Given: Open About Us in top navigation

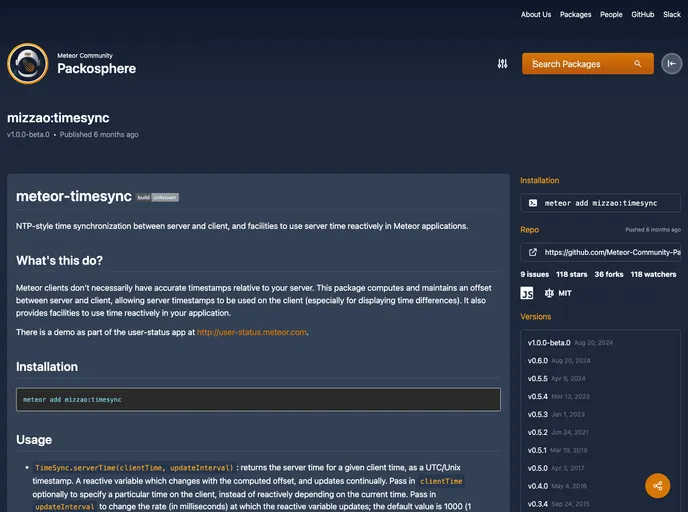Looking at the screenshot, I should 536,14.
